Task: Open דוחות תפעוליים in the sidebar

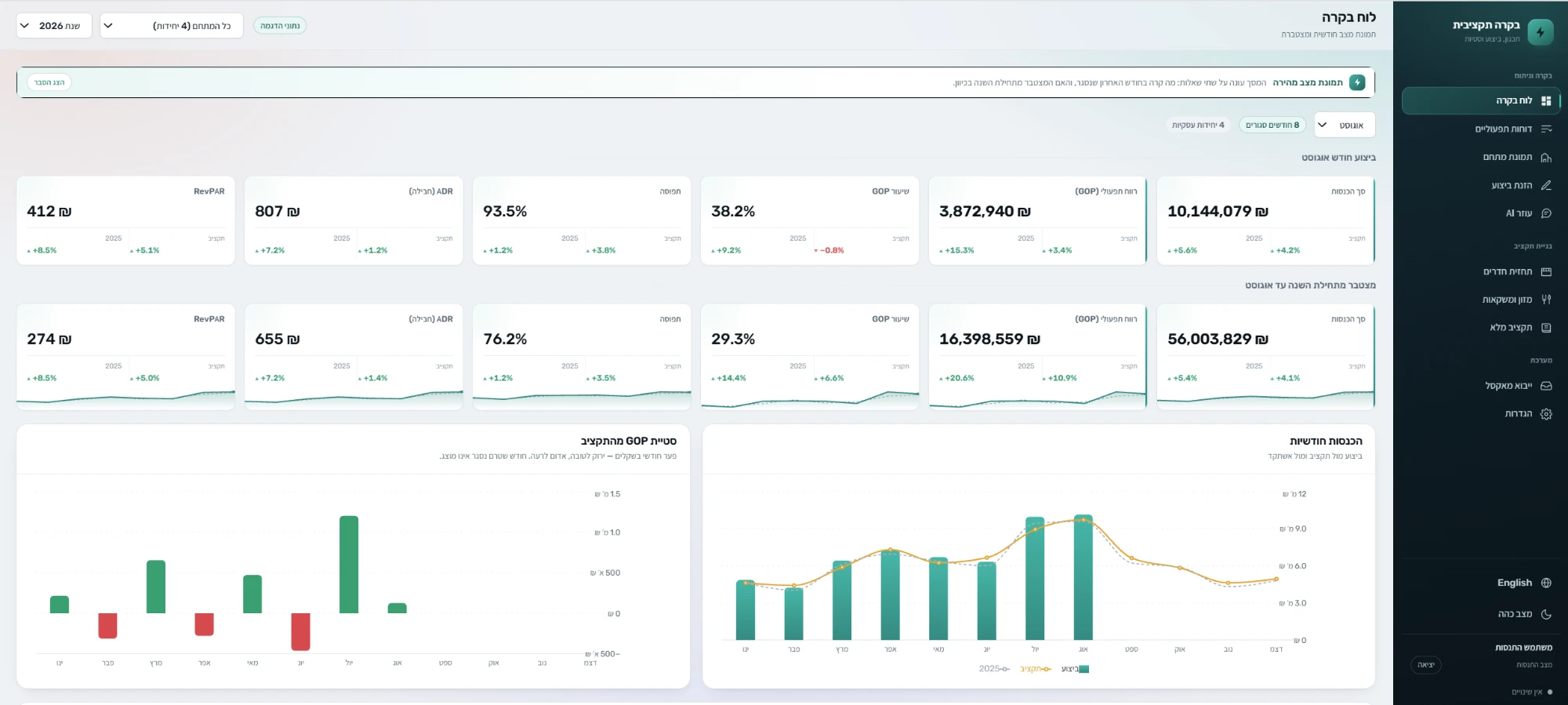Action: click(x=1480, y=129)
